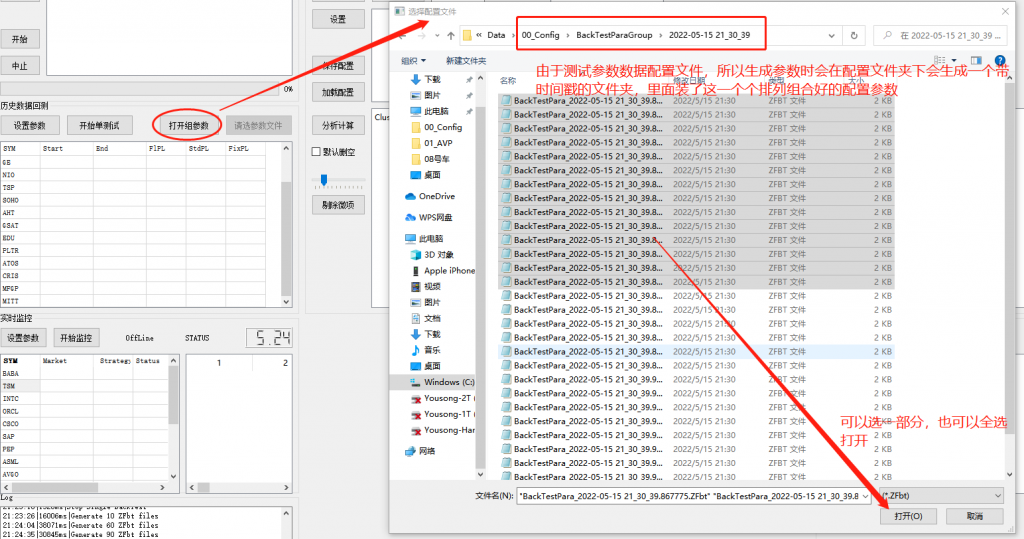The image size is (1024, 539).
Task: Click the 中止 button in main window
Action: pos(20,66)
